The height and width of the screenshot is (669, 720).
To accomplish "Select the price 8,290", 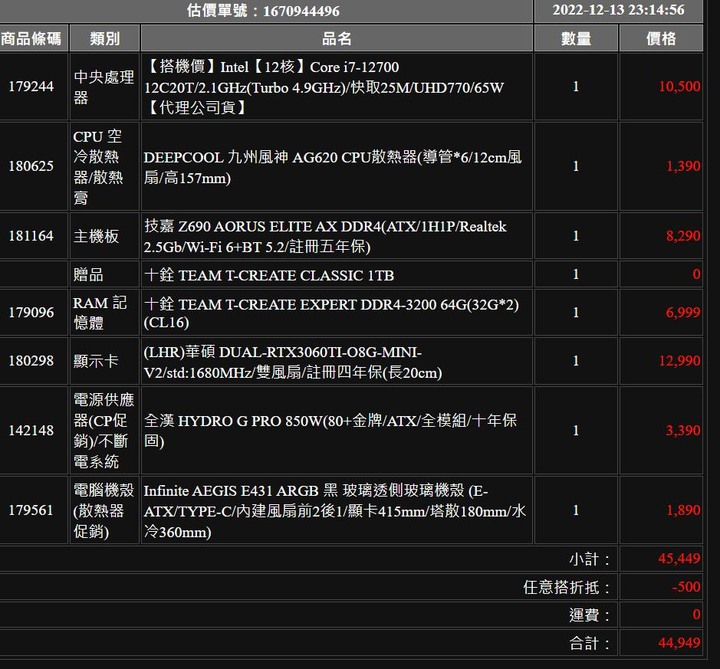I will 683,236.
